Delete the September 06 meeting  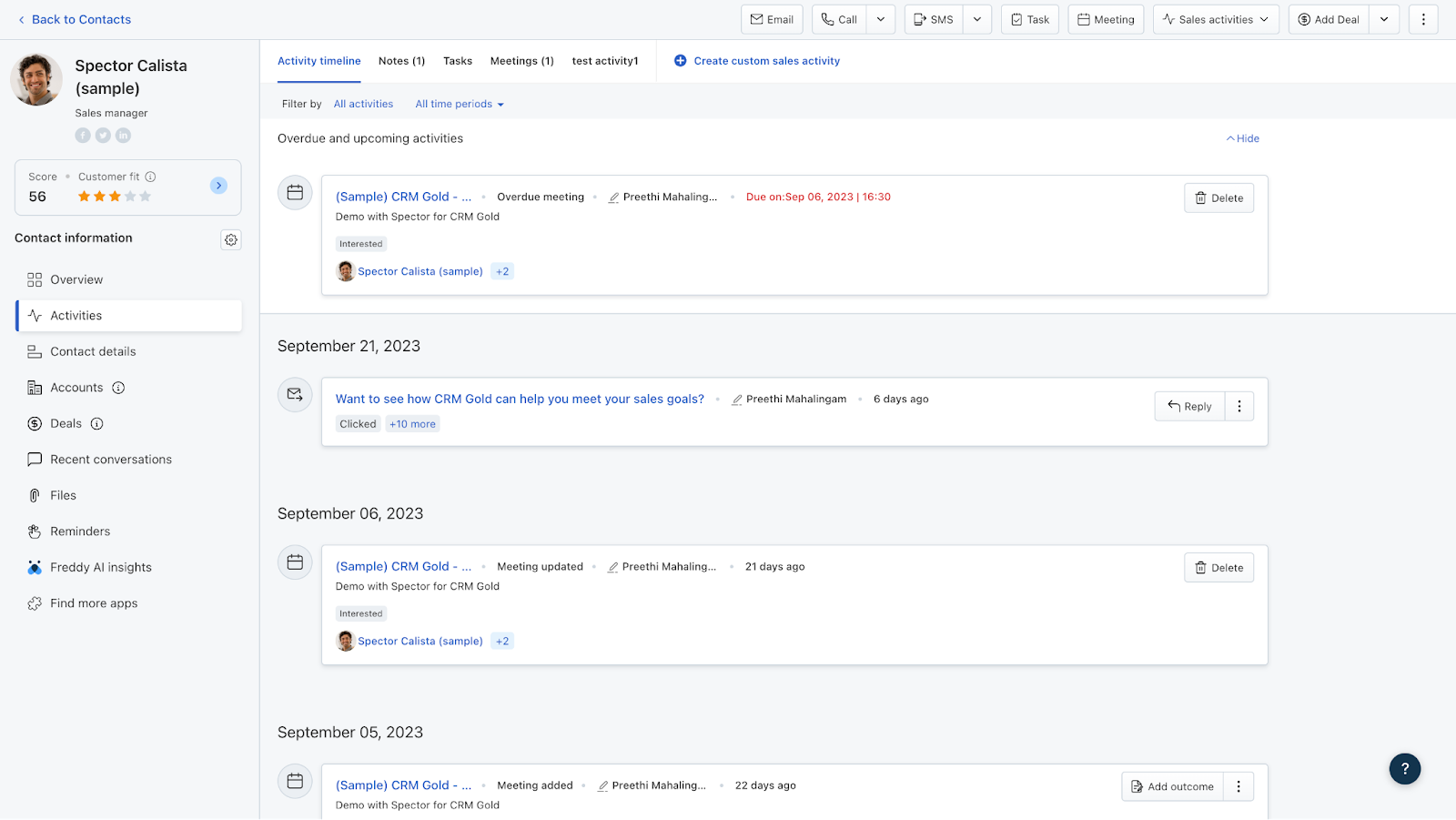pyautogui.click(x=1218, y=568)
